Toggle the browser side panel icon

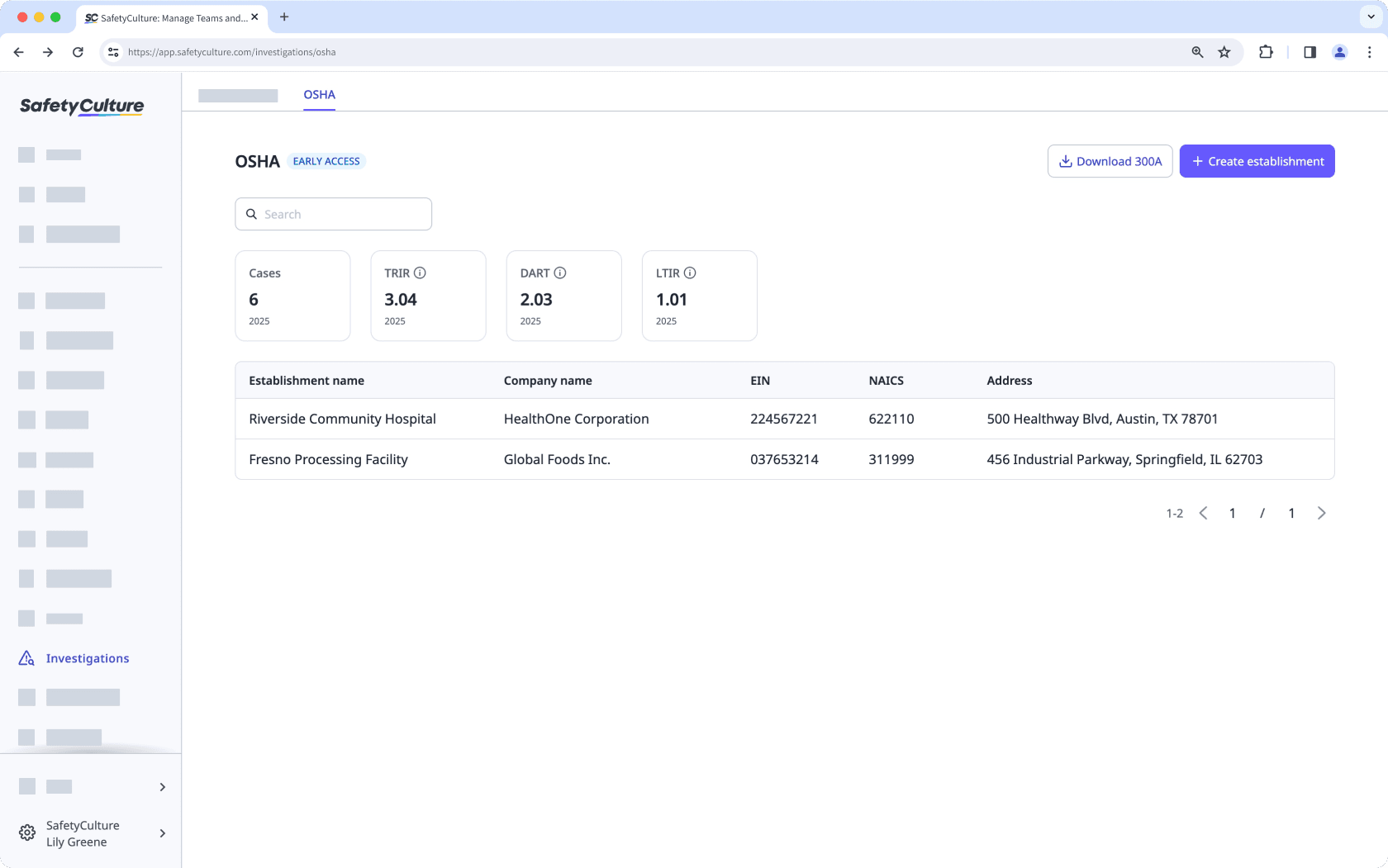pos(1310,52)
